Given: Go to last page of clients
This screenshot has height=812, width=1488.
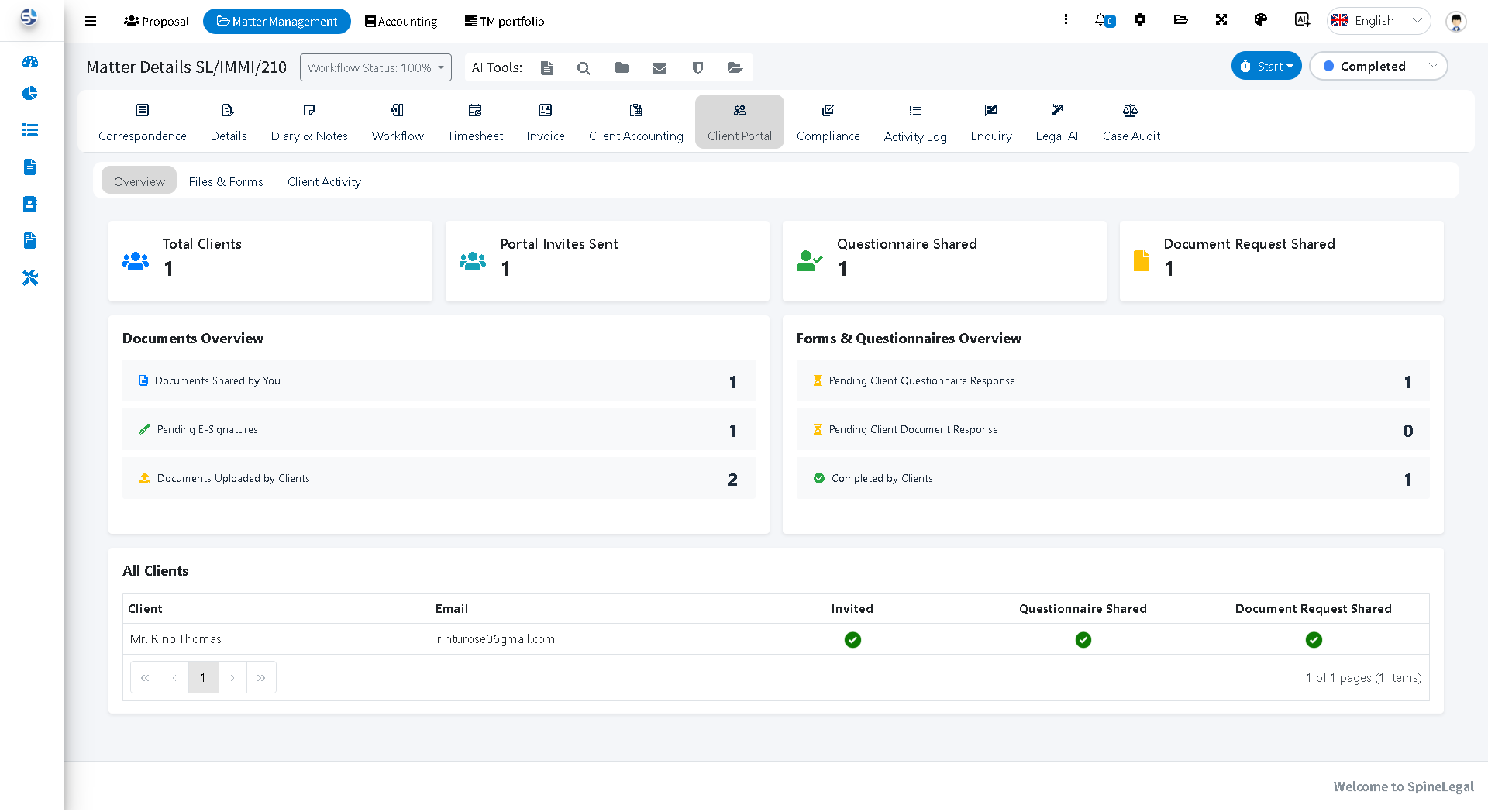Looking at the screenshot, I should point(261,678).
